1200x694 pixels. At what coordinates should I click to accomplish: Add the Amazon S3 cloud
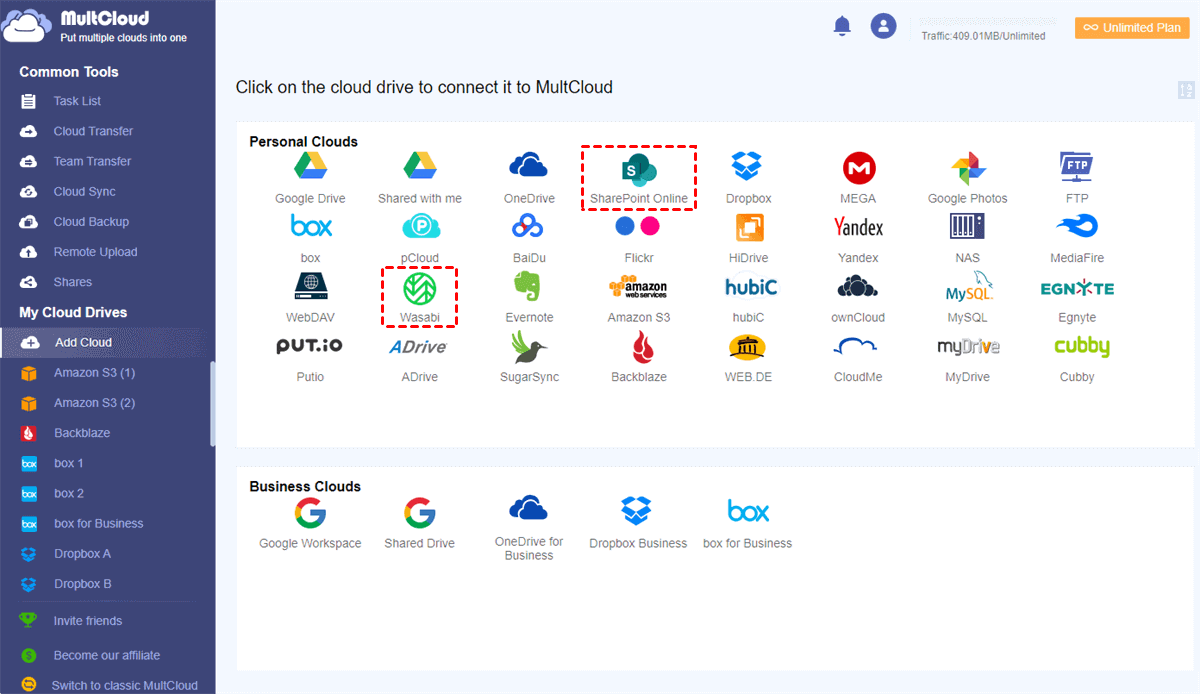(x=638, y=288)
